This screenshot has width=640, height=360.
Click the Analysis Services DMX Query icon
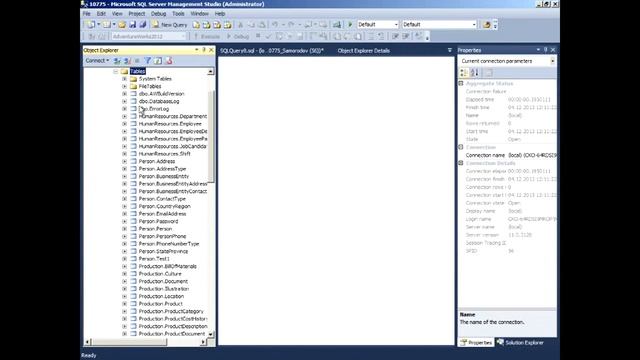coord(217,25)
